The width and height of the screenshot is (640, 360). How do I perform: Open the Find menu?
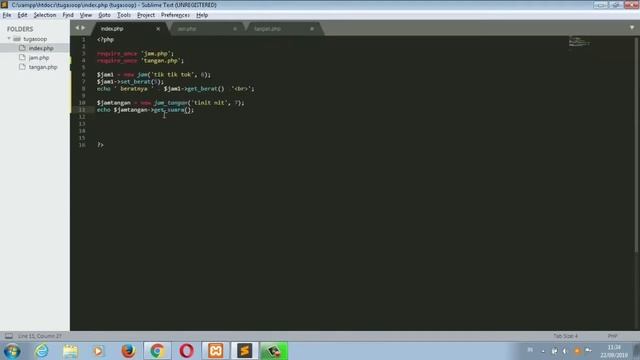(68, 15)
